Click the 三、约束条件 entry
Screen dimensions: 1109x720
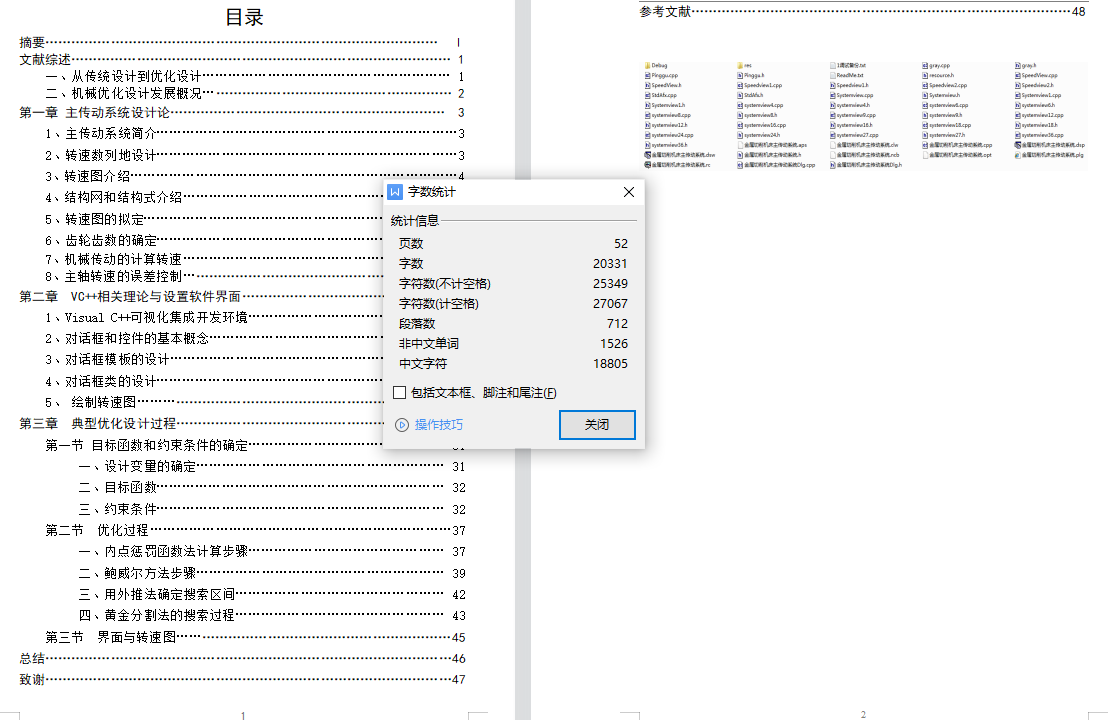272,509
